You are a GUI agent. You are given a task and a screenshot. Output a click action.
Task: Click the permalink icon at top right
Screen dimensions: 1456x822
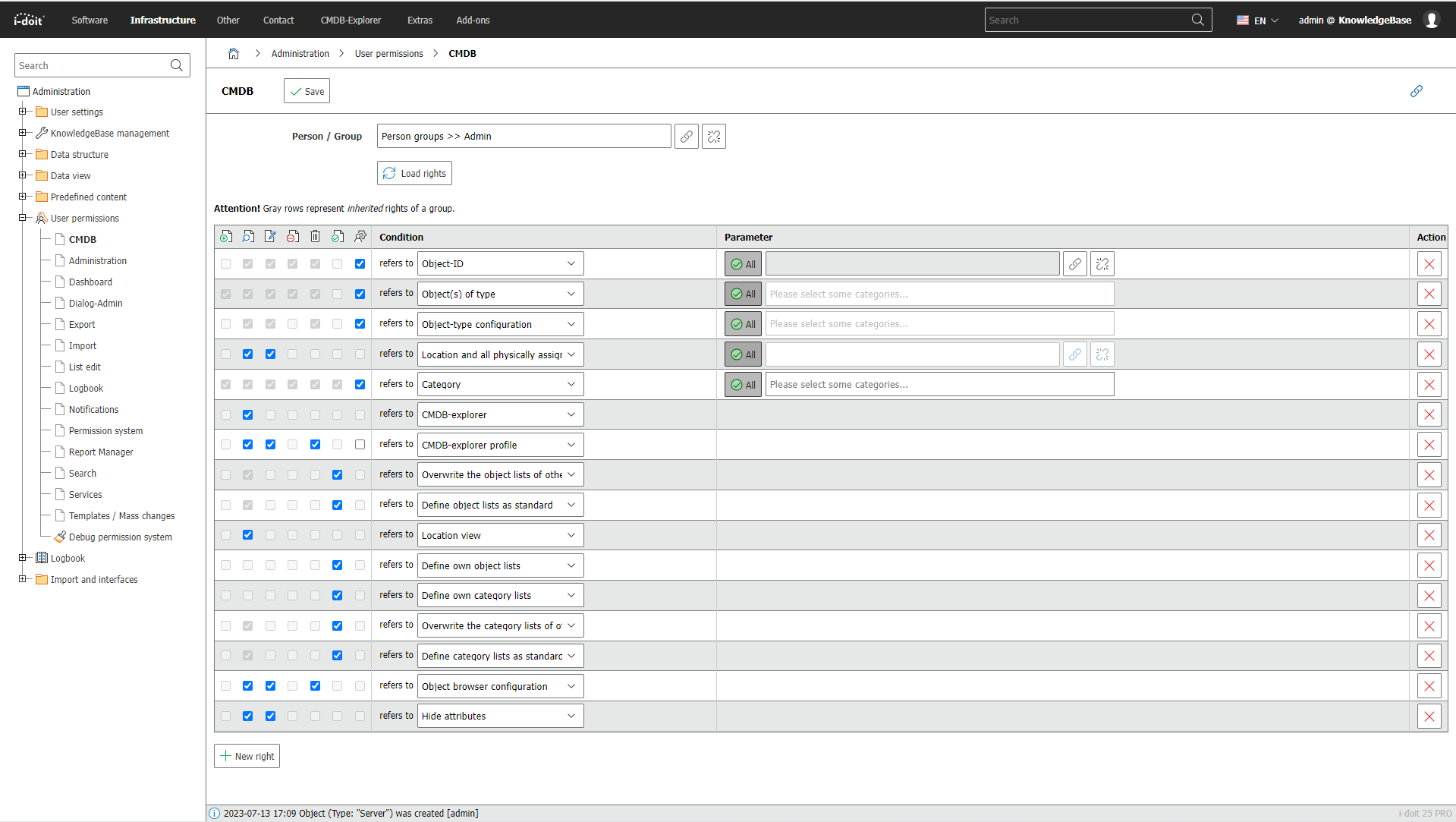pyautogui.click(x=1416, y=91)
